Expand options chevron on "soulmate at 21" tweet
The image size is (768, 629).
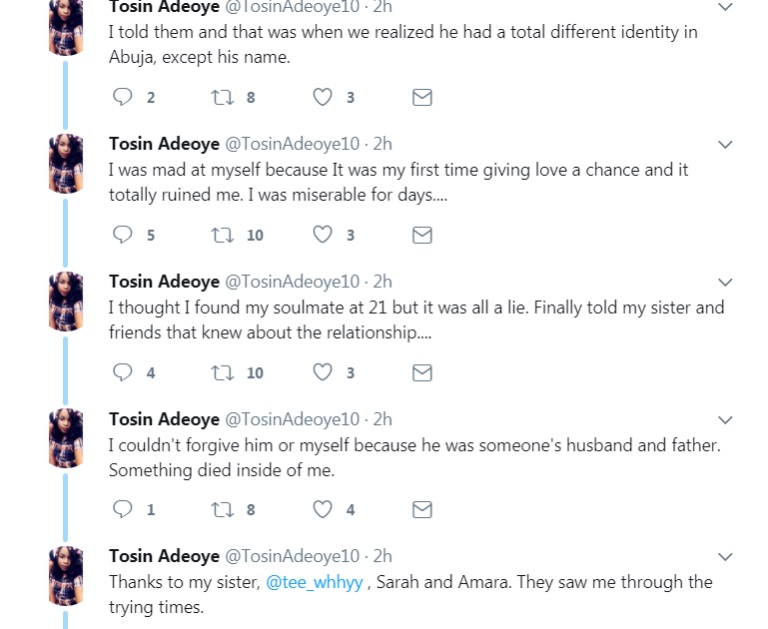coord(726,283)
